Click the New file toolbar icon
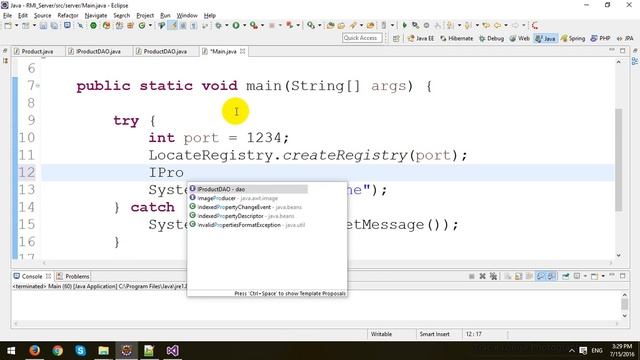 (x=8, y=25)
